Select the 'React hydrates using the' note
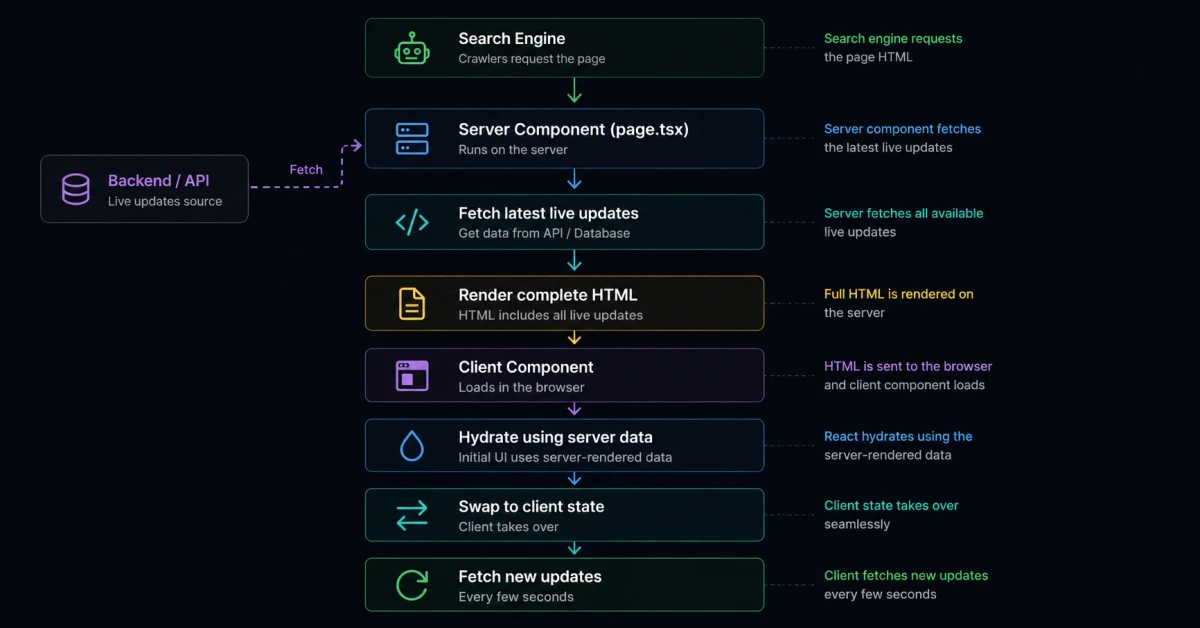Screen dimensions: 1200x628 [x=898, y=446]
